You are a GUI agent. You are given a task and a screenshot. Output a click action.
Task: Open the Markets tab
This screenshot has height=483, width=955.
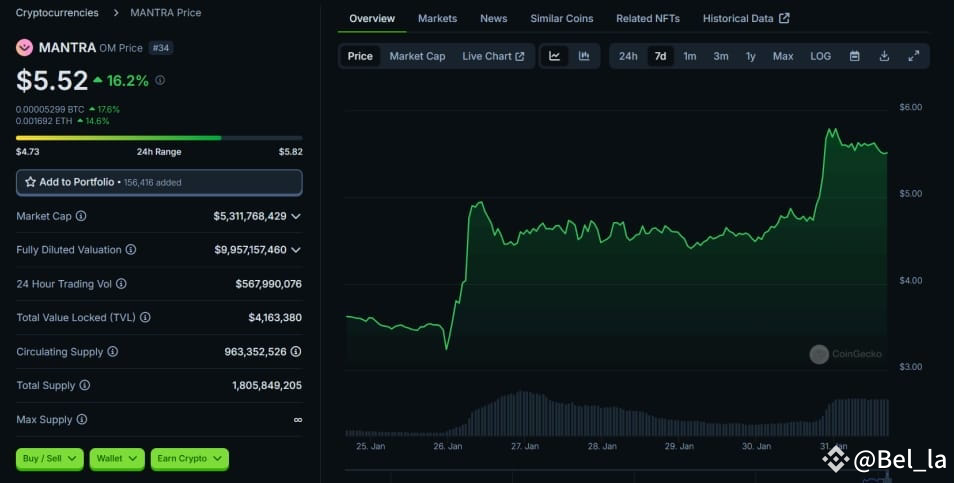click(437, 18)
